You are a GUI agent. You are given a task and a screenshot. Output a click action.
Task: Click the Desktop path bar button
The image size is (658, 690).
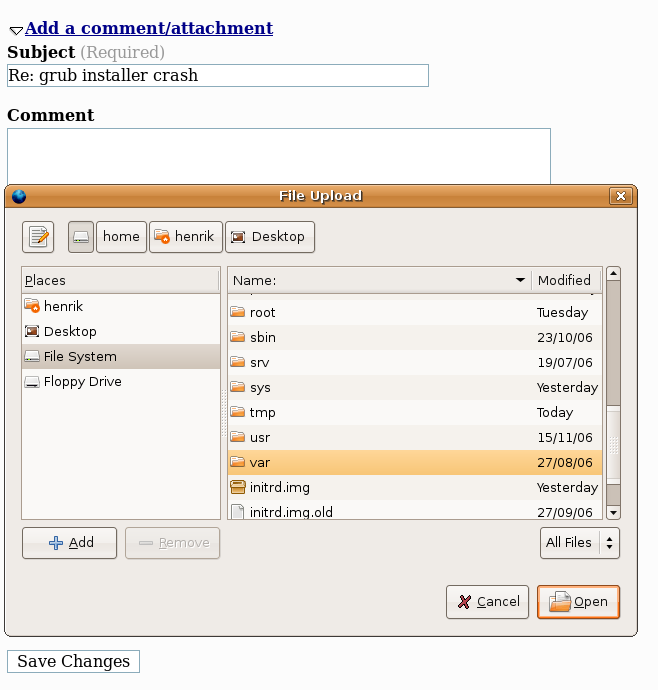click(269, 237)
